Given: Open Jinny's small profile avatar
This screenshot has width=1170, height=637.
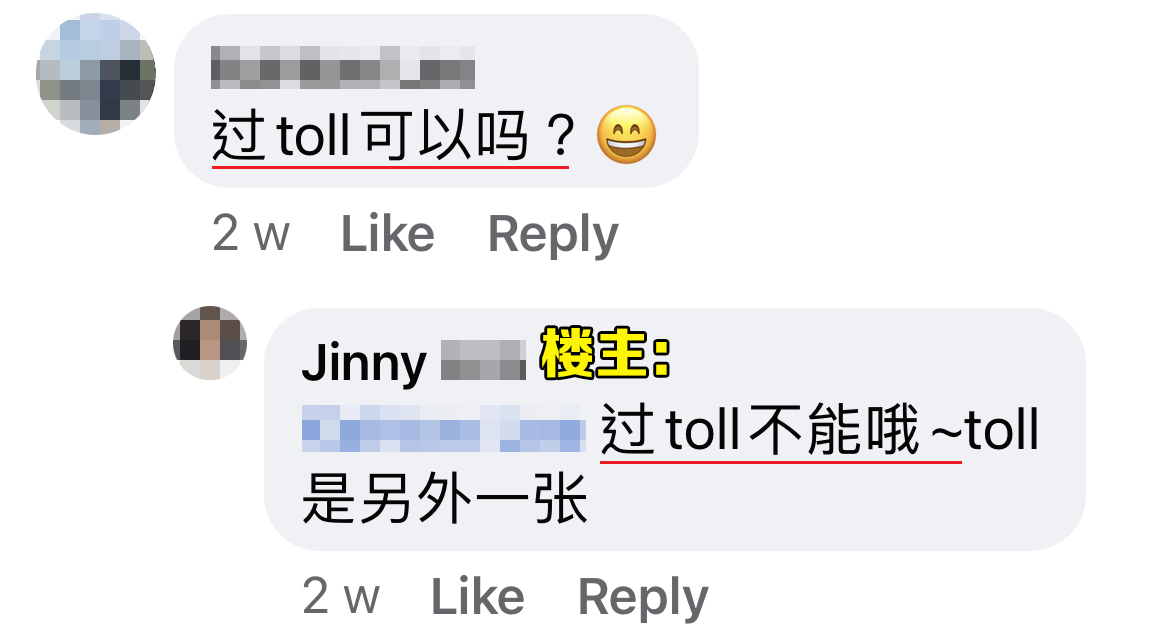Looking at the screenshot, I should click(x=210, y=342).
